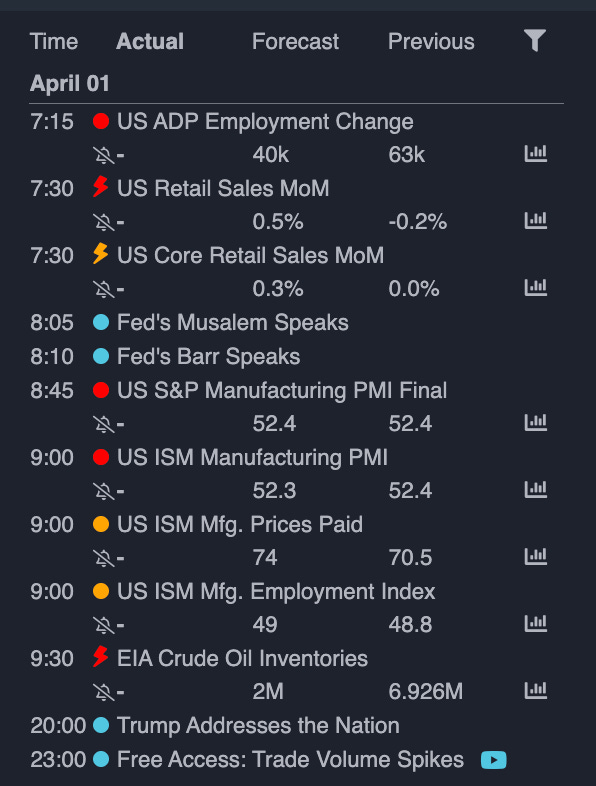Image resolution: width=596 pixels, height=786 pixels.
Task: Open chart for US ISM Manufacturing PMI
Action: tap(535, 490)
